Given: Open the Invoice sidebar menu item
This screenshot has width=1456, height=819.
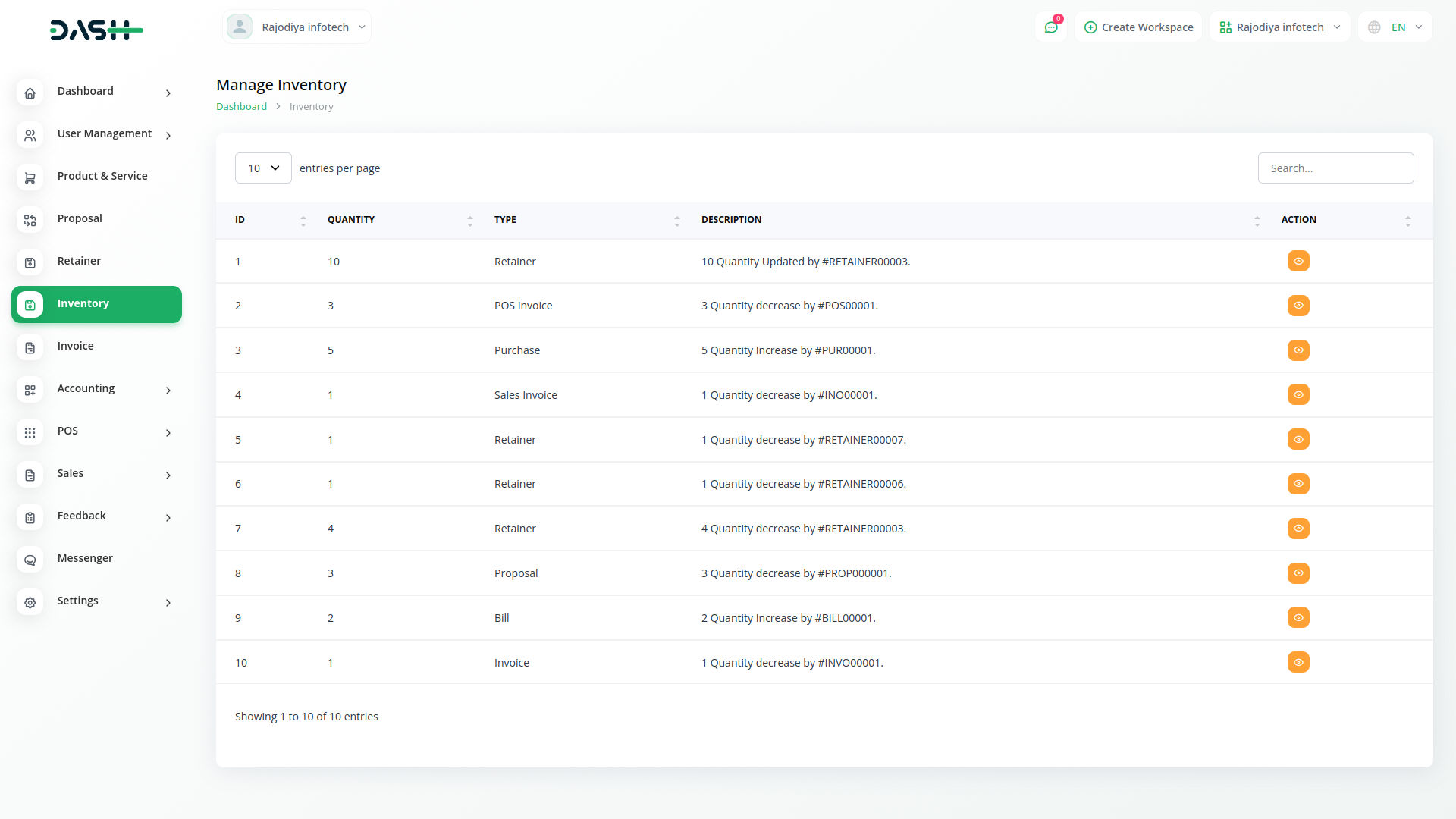Looking at the screenshot, I should click(76, 346).
